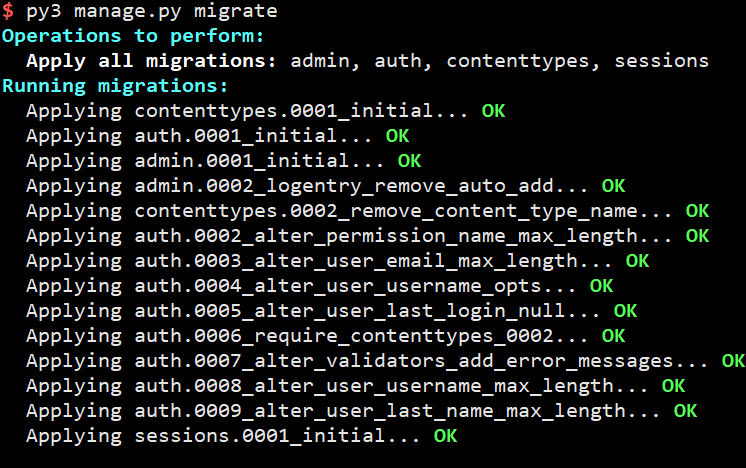Click OK next to auth.0004_alter_user_username_opts

click(601, 286)
